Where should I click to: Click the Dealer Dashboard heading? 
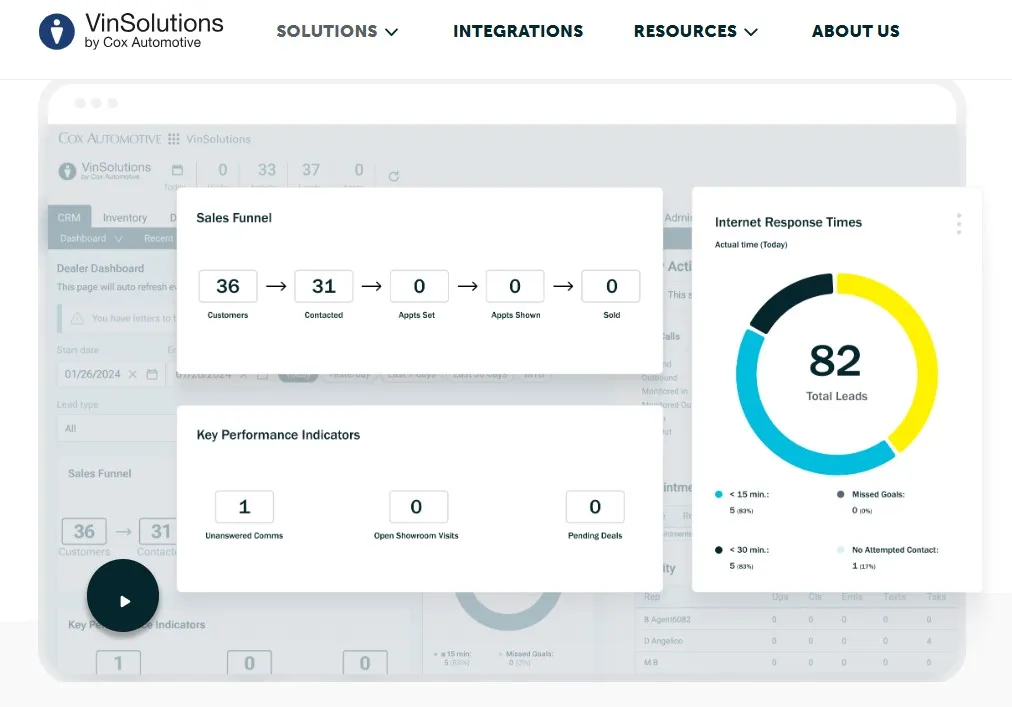pyautogui.click(x=100, y=269)
